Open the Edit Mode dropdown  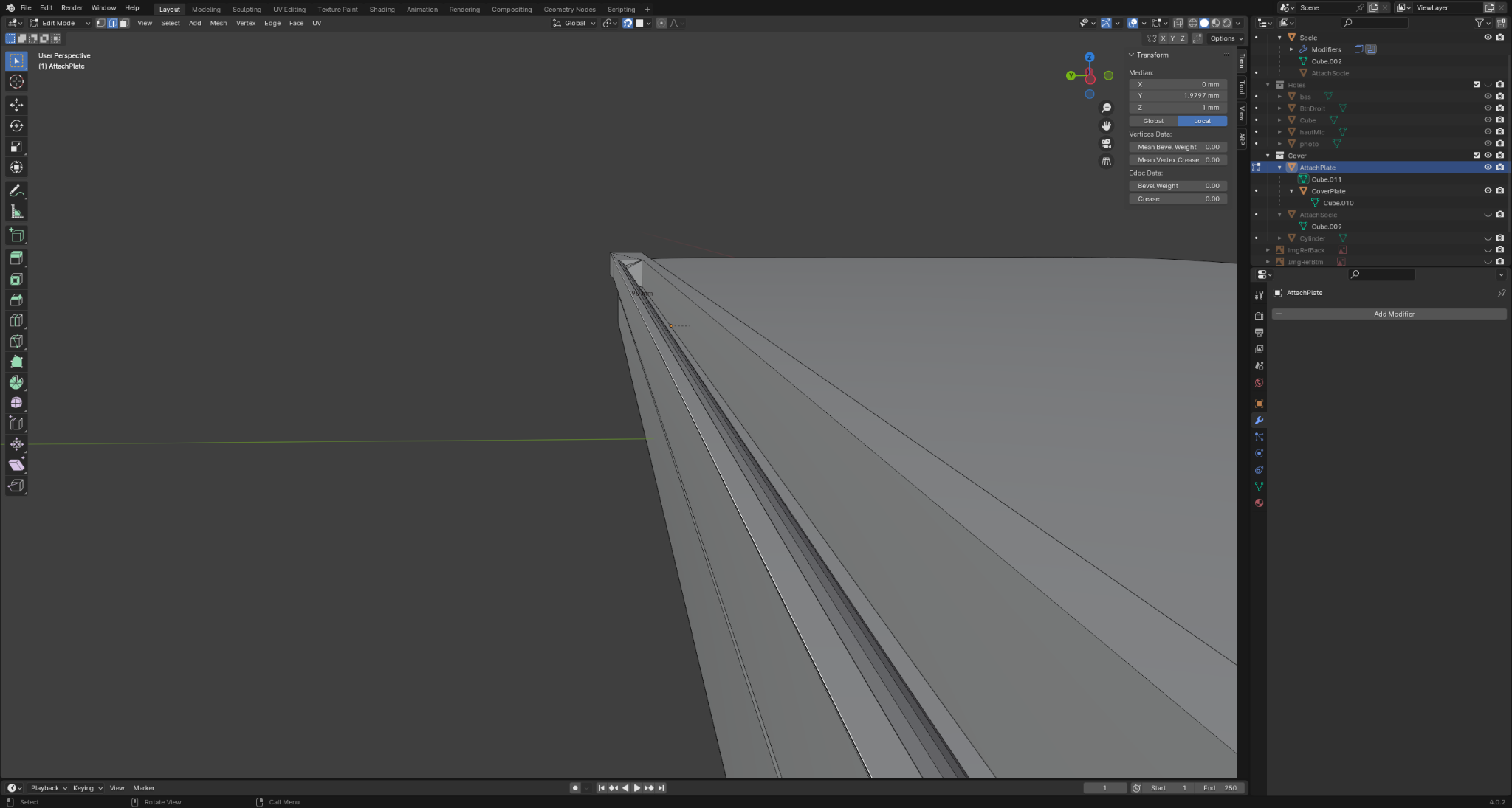[60, 23]
